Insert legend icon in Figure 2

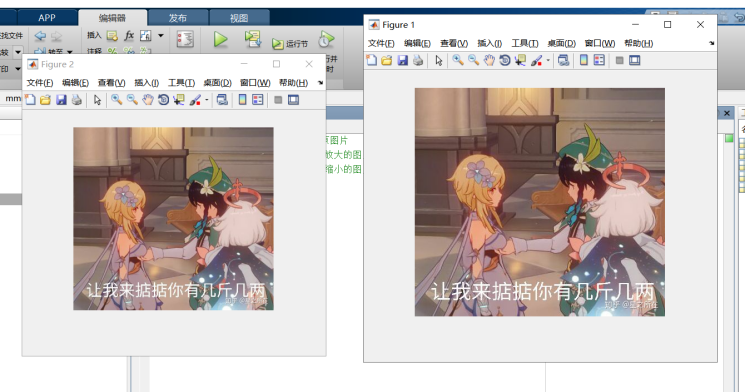pyautogui.click(x=258, y=100)
